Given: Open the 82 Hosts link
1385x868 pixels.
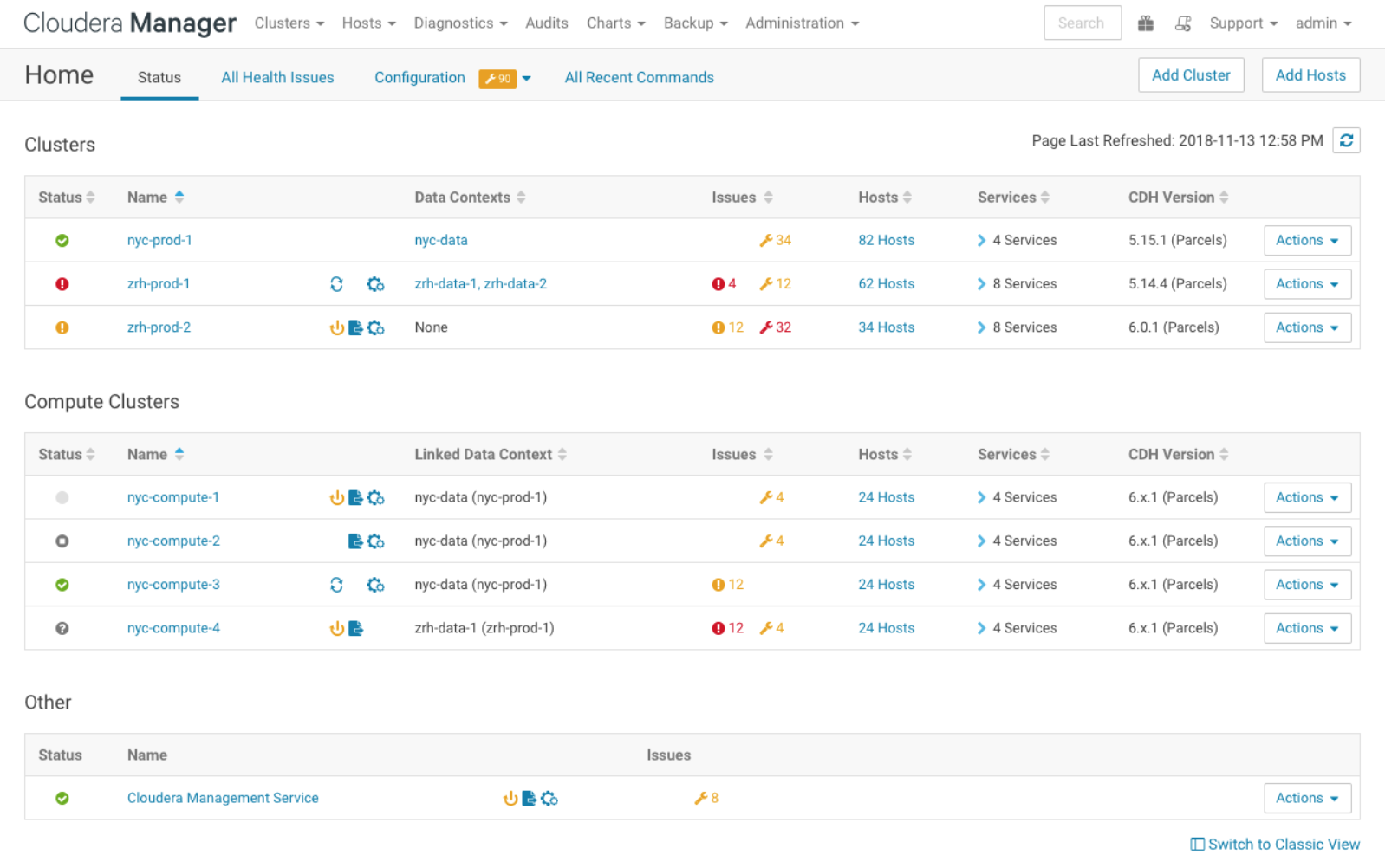Looking at the screenshot, I should pyautogui.click(x=886, y=241).
